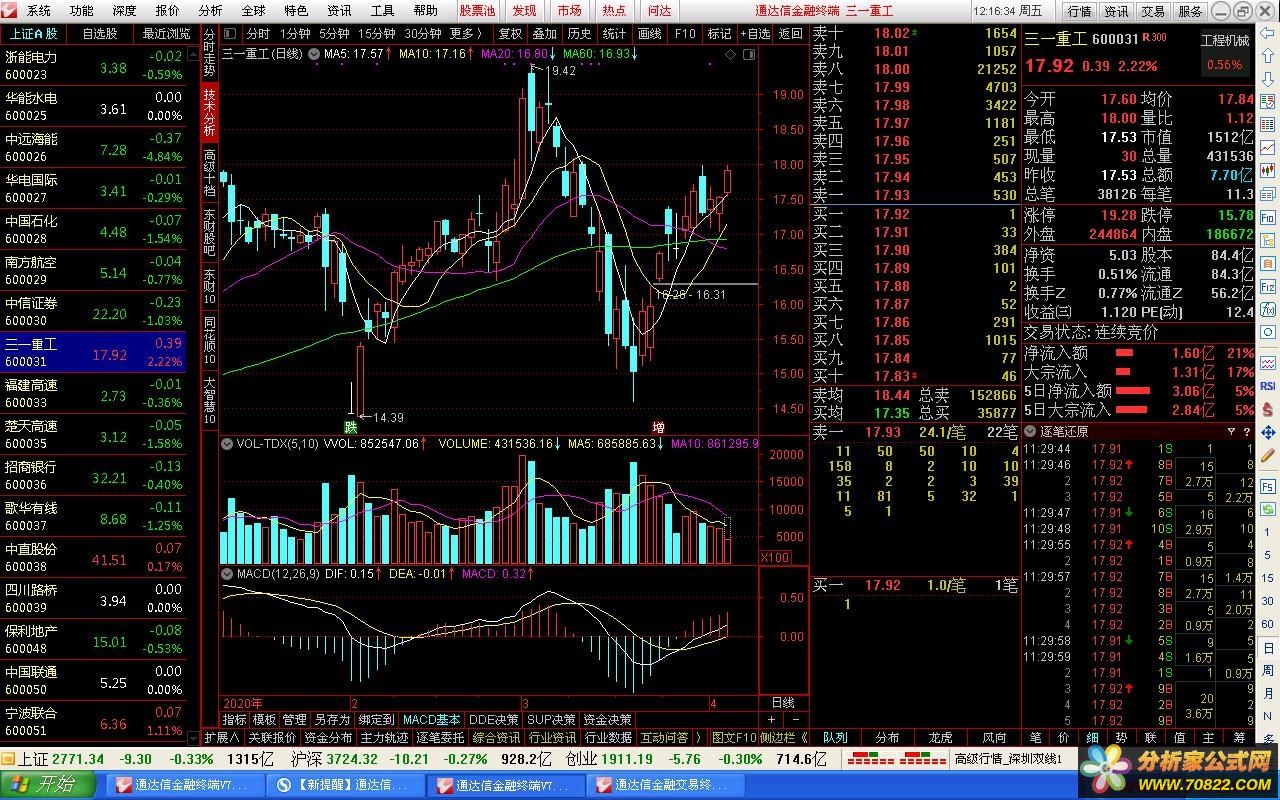Screen dimensions: 1280x800
Task: Toggle the panel layout icon at chart top-right
Action: 749,54
